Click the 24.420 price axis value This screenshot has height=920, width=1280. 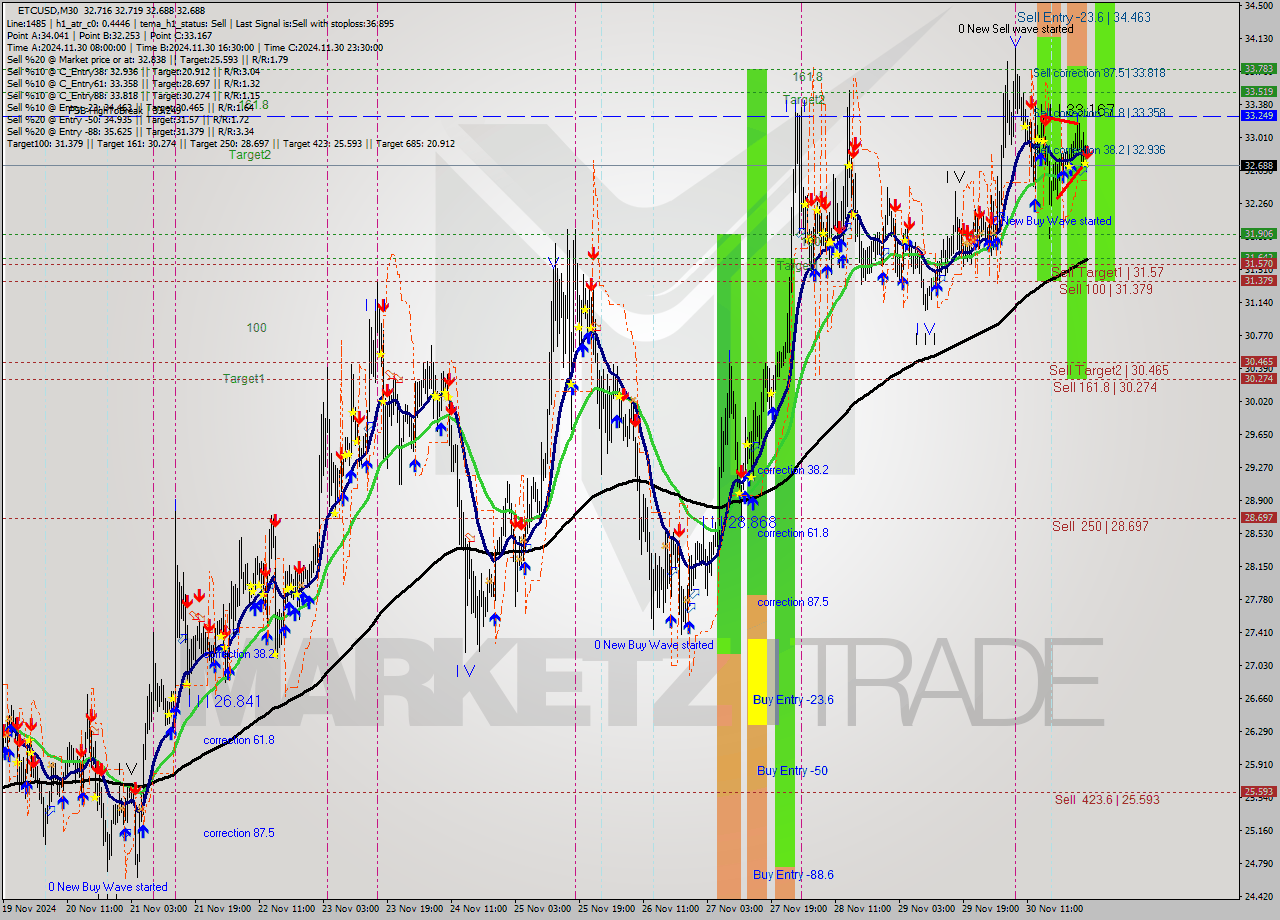1258,896
